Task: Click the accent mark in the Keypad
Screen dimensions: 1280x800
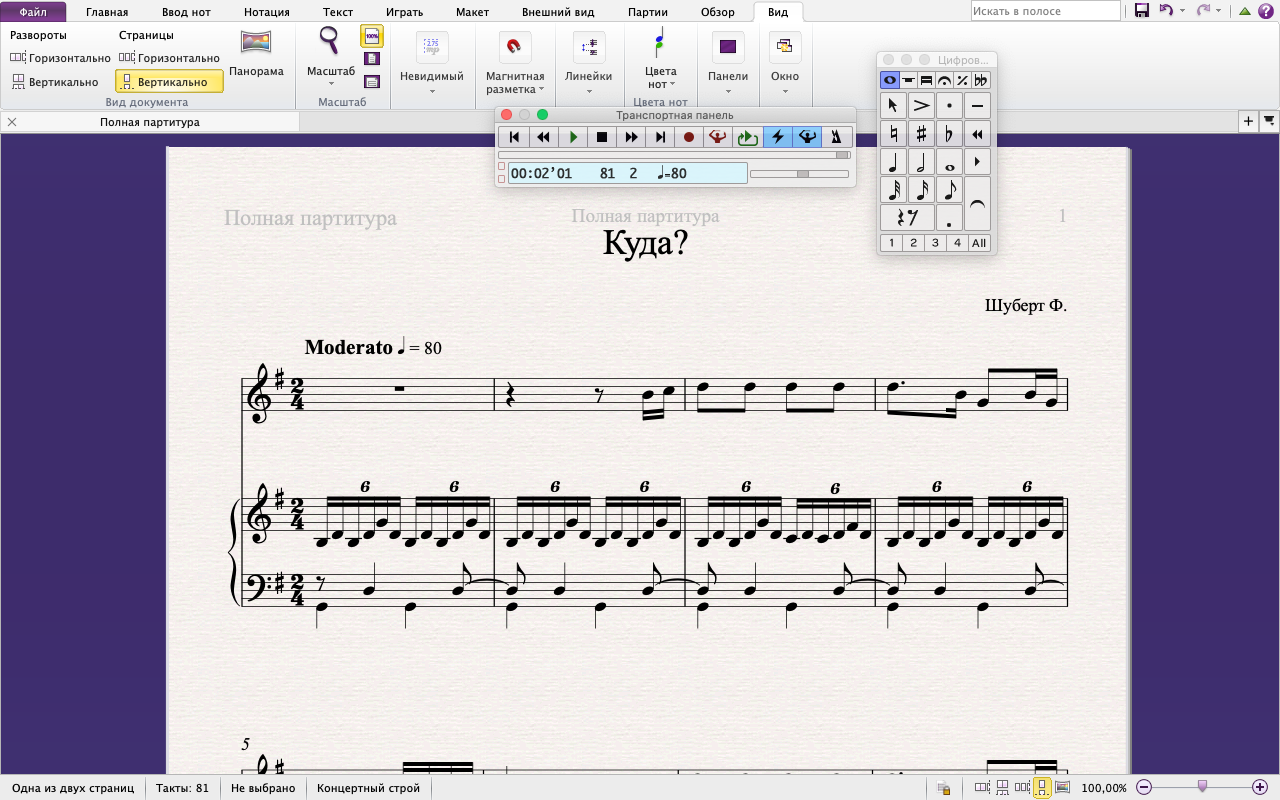Action: [x=921, y=105]
